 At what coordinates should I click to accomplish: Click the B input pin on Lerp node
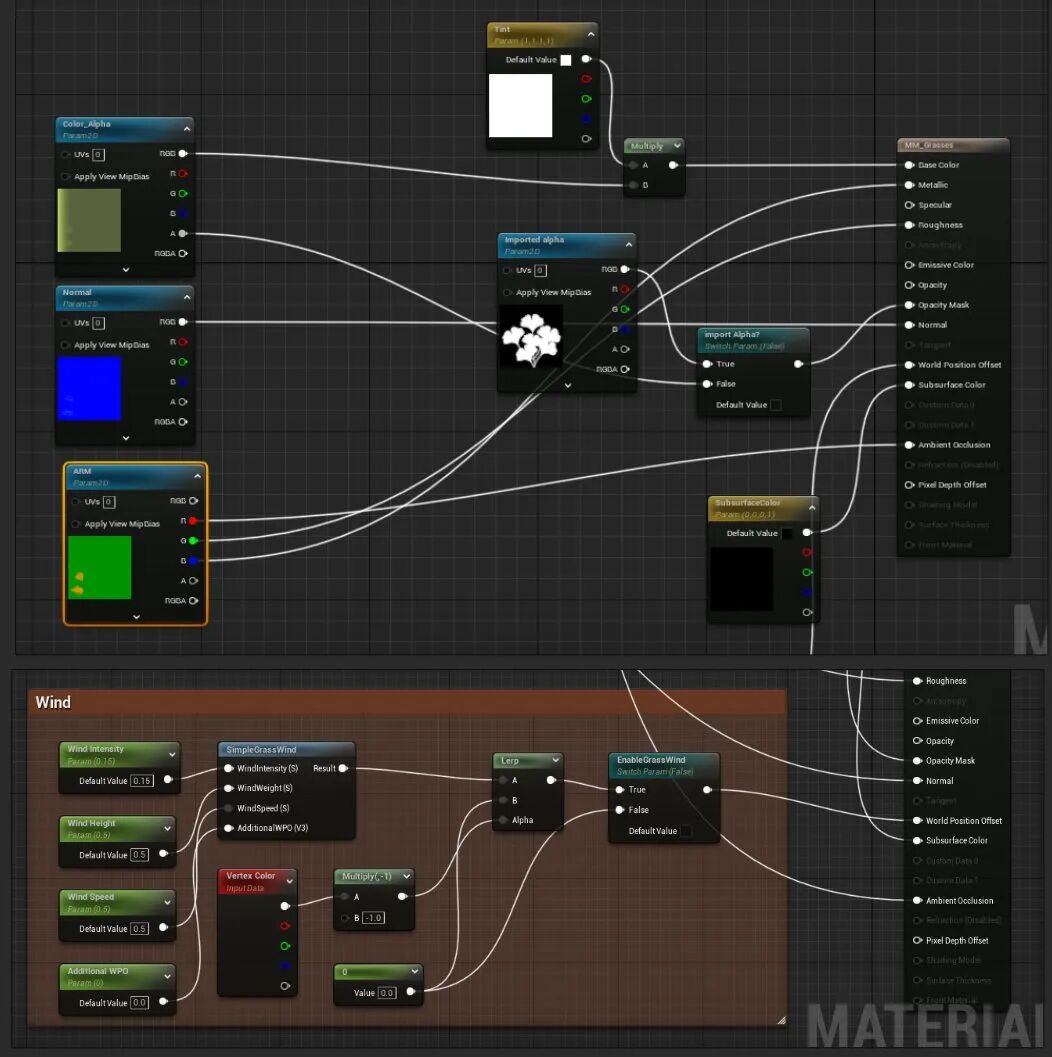coord(503,800)
